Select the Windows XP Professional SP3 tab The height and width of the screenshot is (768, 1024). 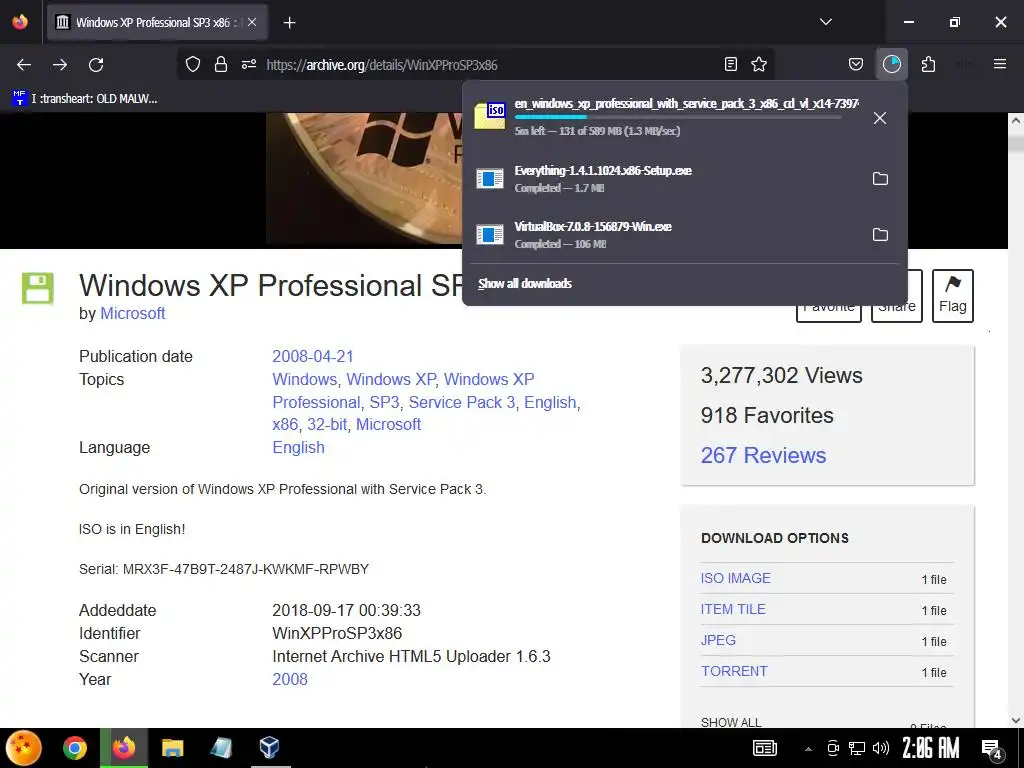tap(157, 22)
